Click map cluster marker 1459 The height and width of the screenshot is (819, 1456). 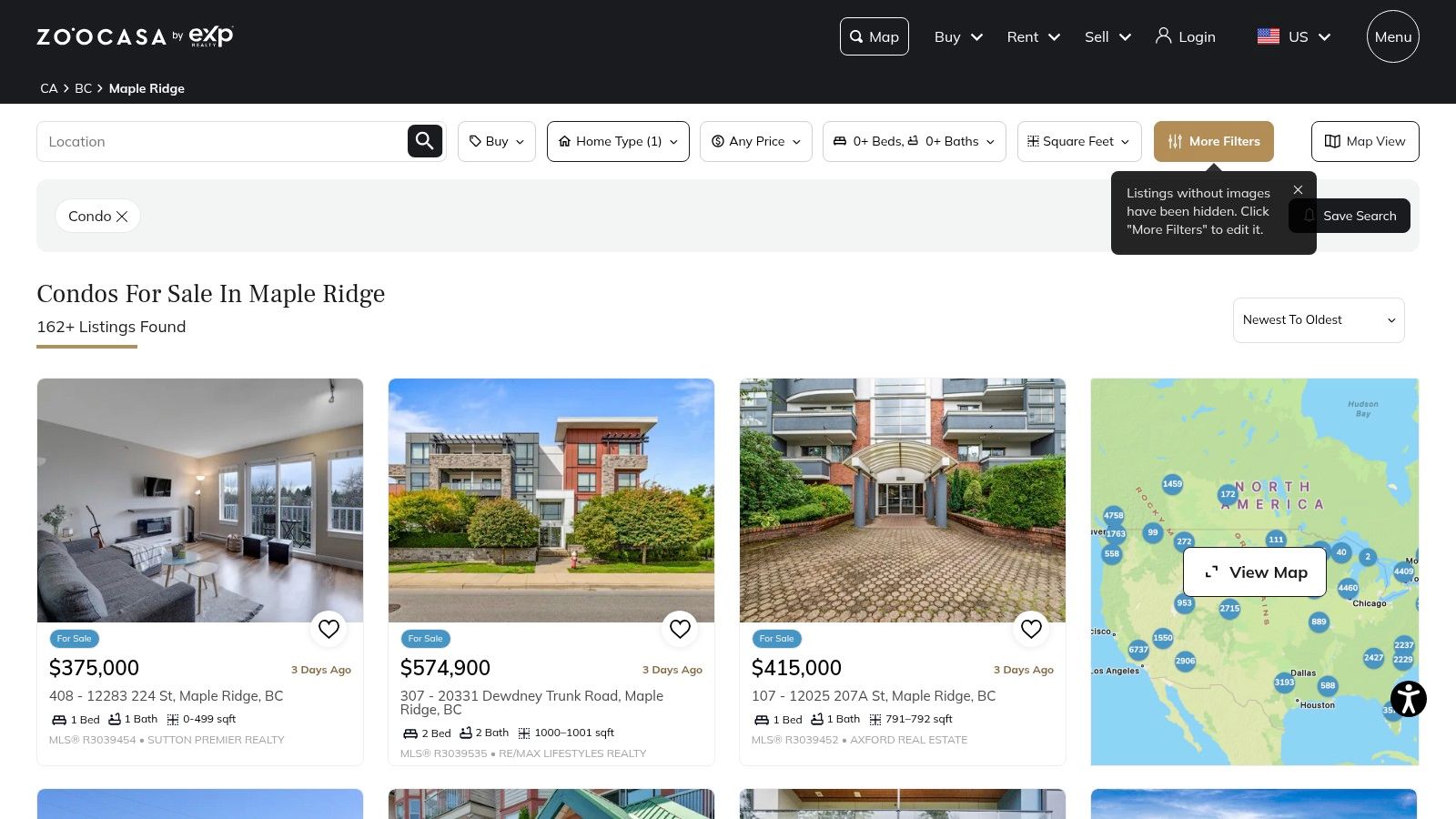[x=1172, y=484]
